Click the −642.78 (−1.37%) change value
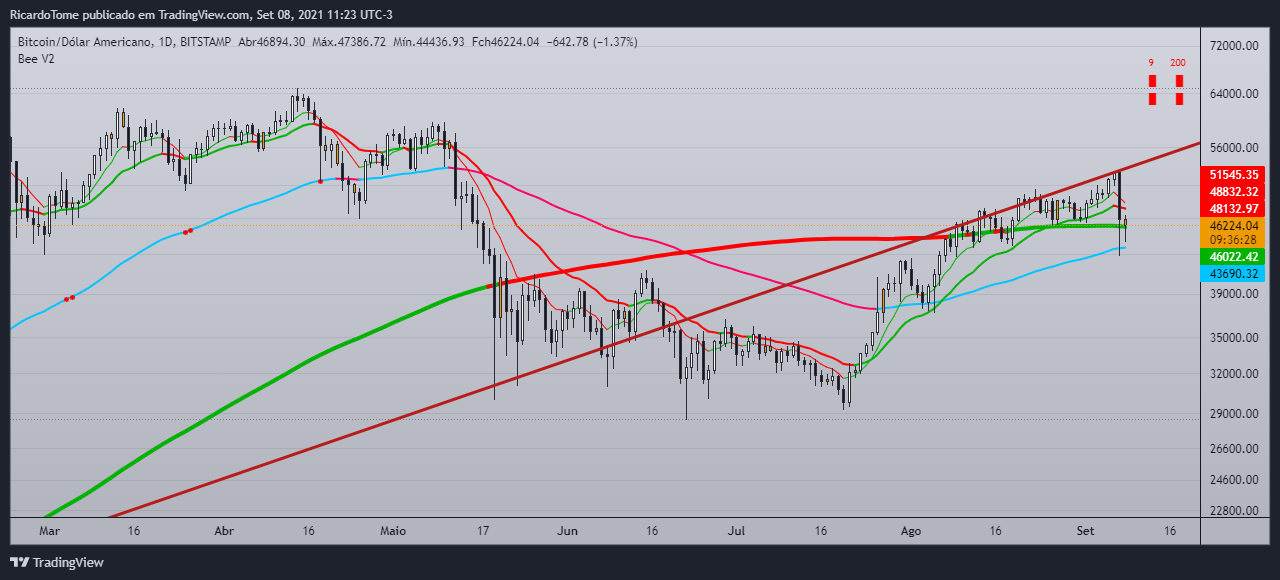Image resolution: width=1280 pixels, height=580 pixels. (594, 42)
